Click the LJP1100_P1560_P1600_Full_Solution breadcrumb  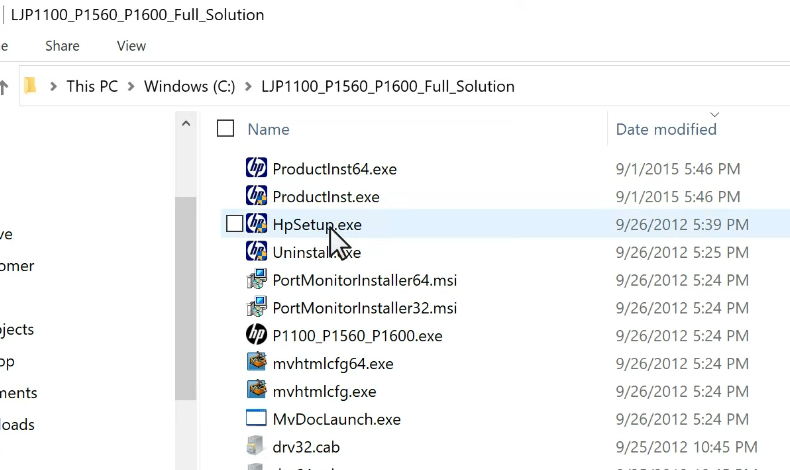[388, 86]
